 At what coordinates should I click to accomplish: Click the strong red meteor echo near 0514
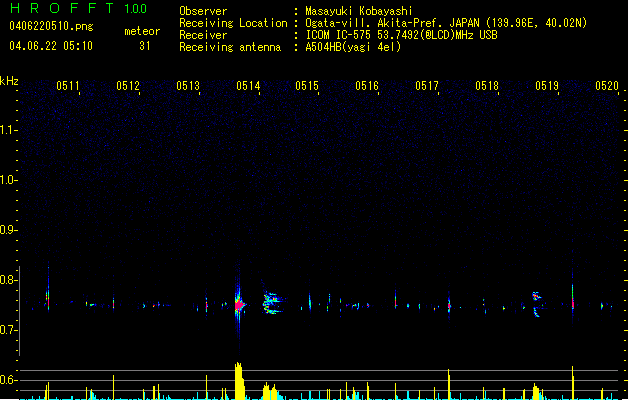coord(239,306)
